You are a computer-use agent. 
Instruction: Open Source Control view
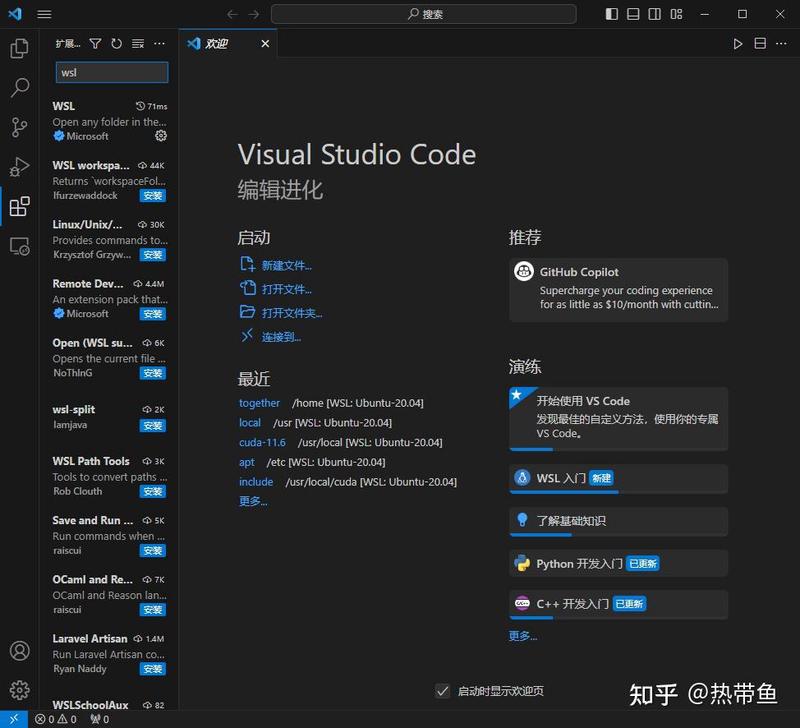pyautogui.click(x=19, y=127)
